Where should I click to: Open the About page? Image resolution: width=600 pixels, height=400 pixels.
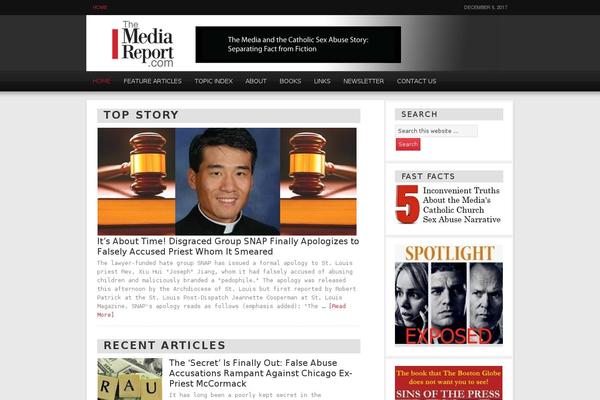click(x=256, y=81)
